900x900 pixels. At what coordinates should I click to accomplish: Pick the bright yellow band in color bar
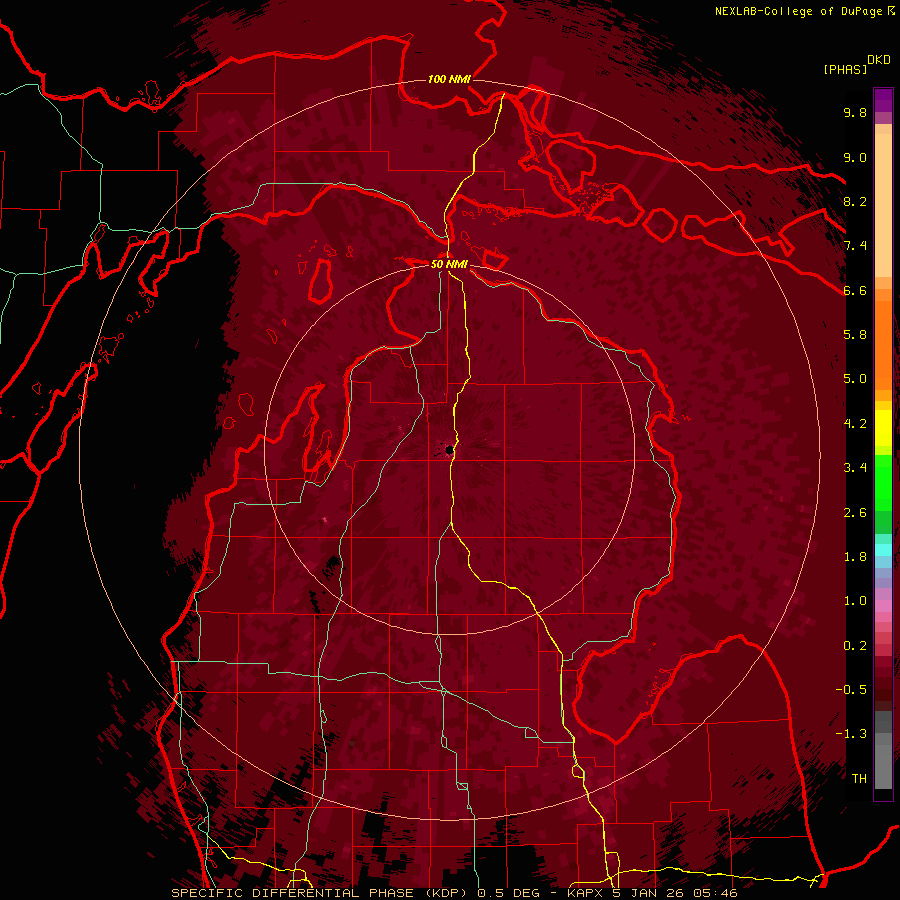883,428
